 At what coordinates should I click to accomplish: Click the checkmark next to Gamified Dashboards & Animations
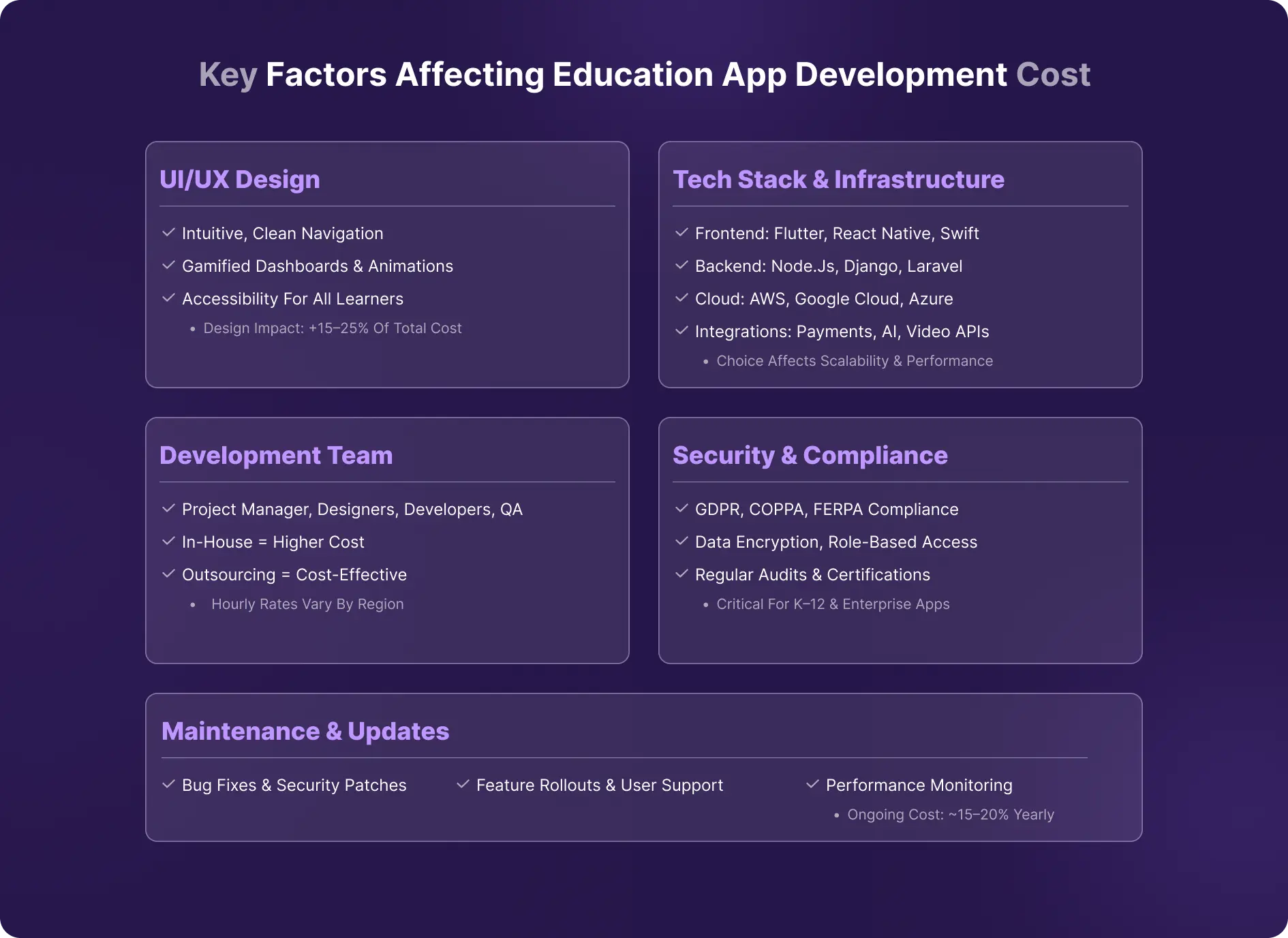[168, 266]
